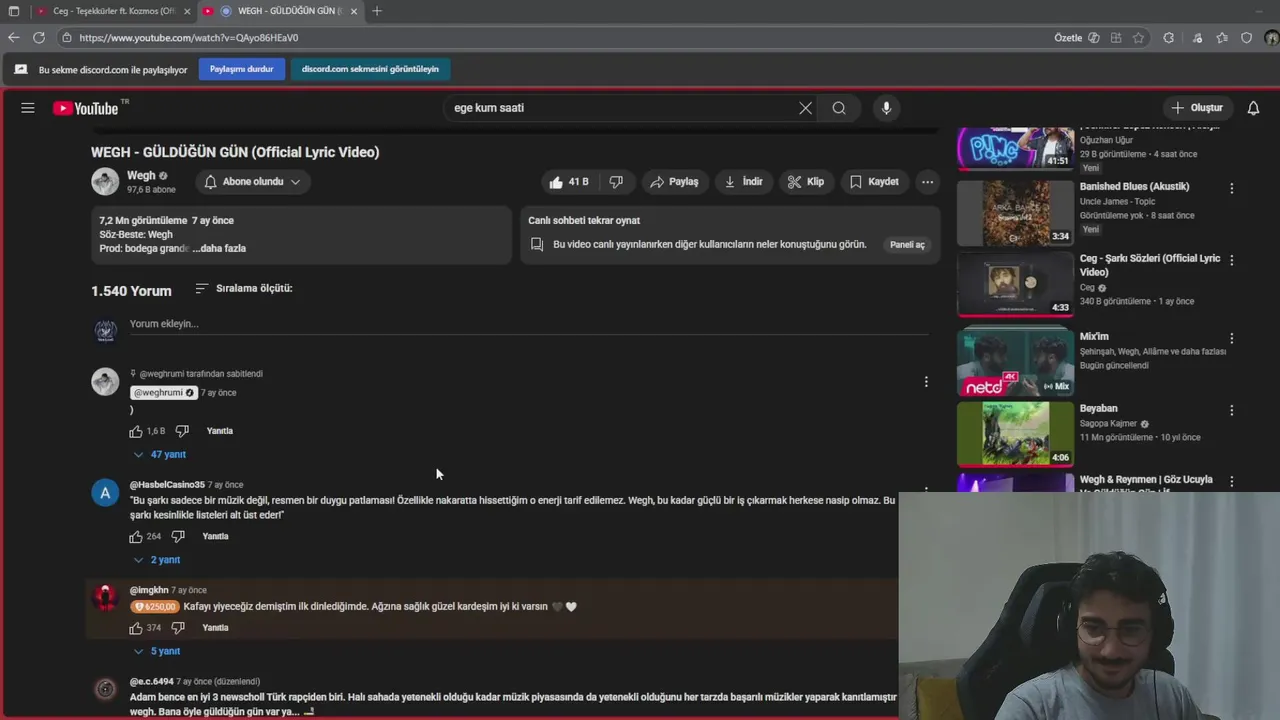The width and height of the screenshot is (1280, 720).
Task: Open options for Mix'im playlist
Action: click(1231, 338)
